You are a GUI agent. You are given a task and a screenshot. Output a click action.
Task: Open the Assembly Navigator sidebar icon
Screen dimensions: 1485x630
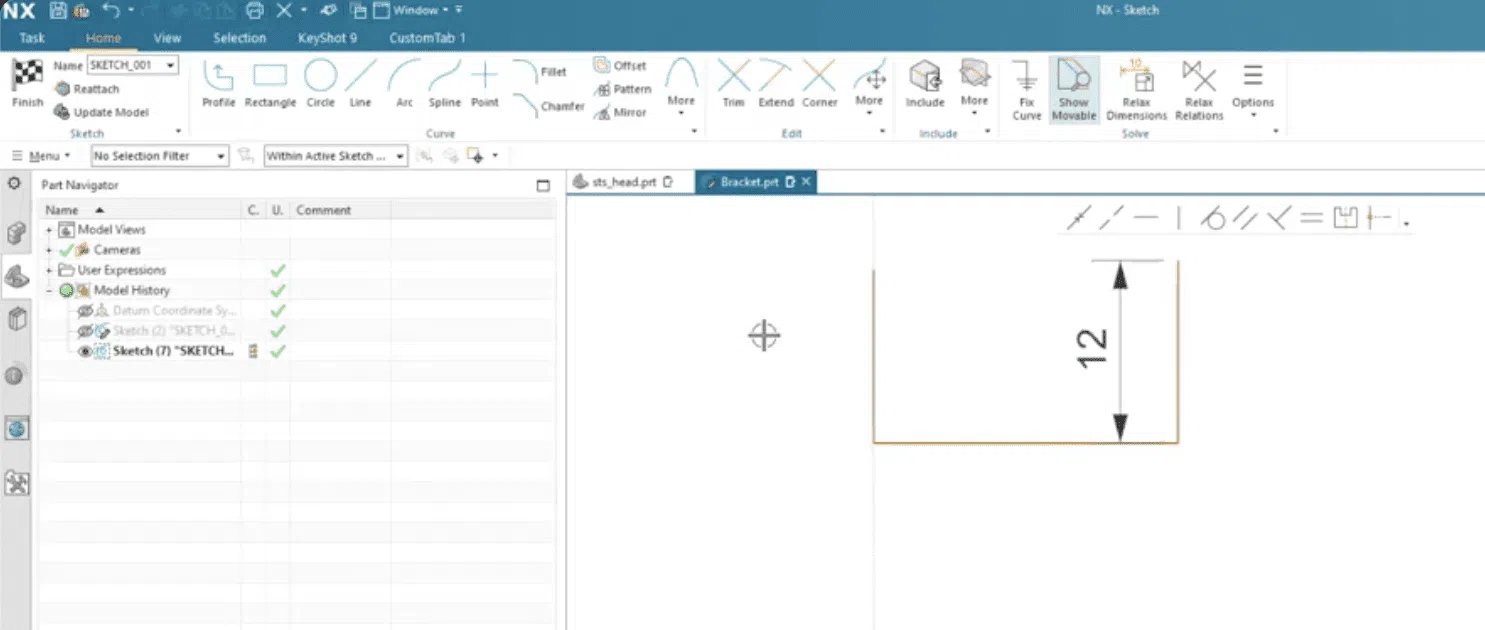click(16, 234)
